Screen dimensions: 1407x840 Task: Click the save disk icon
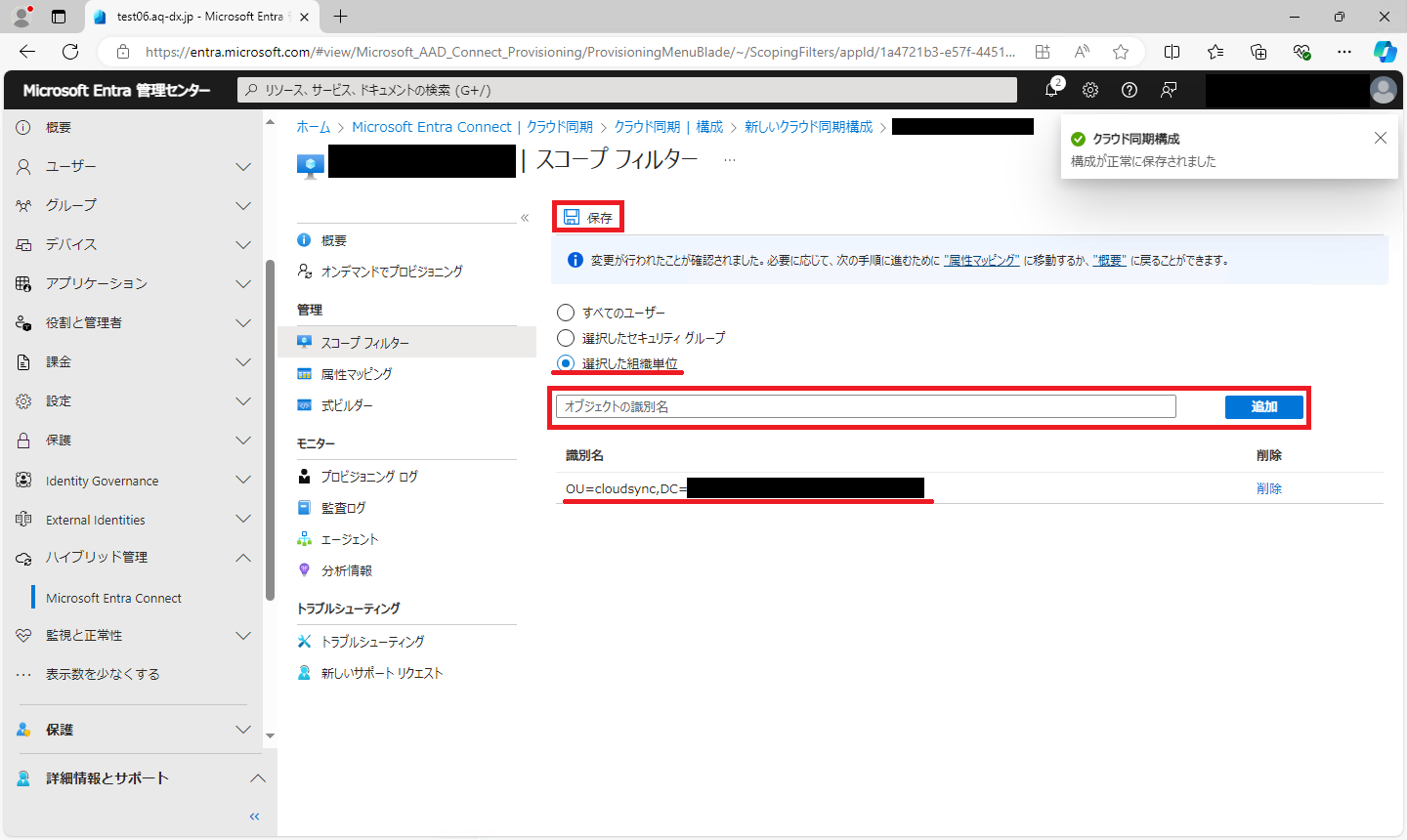[572, 217]
